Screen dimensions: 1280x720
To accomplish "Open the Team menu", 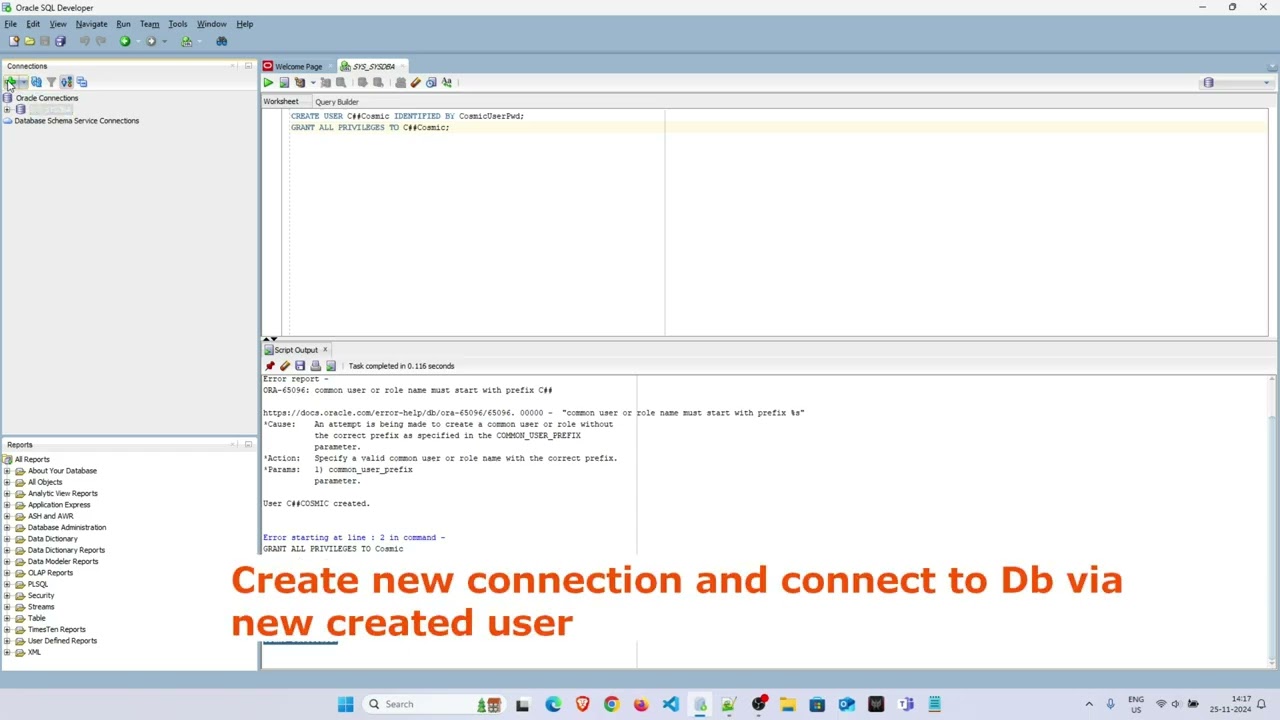I will tap(149, 24).
